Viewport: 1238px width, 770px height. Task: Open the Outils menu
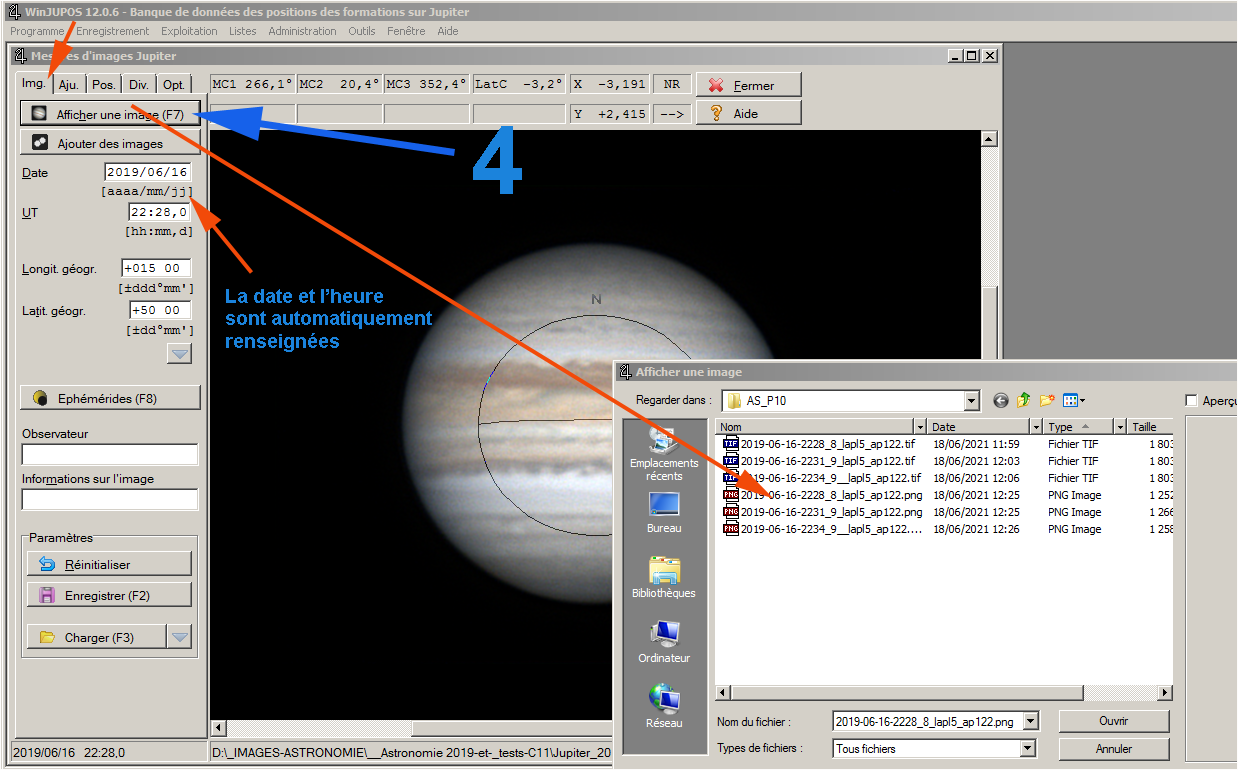coord(362,31)
